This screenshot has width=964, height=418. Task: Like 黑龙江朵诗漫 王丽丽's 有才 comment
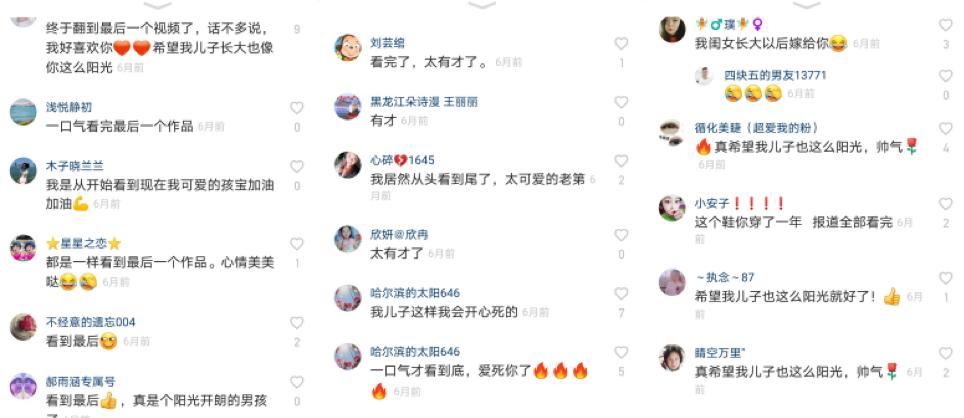pyautogui.click(x=622, y=102)
